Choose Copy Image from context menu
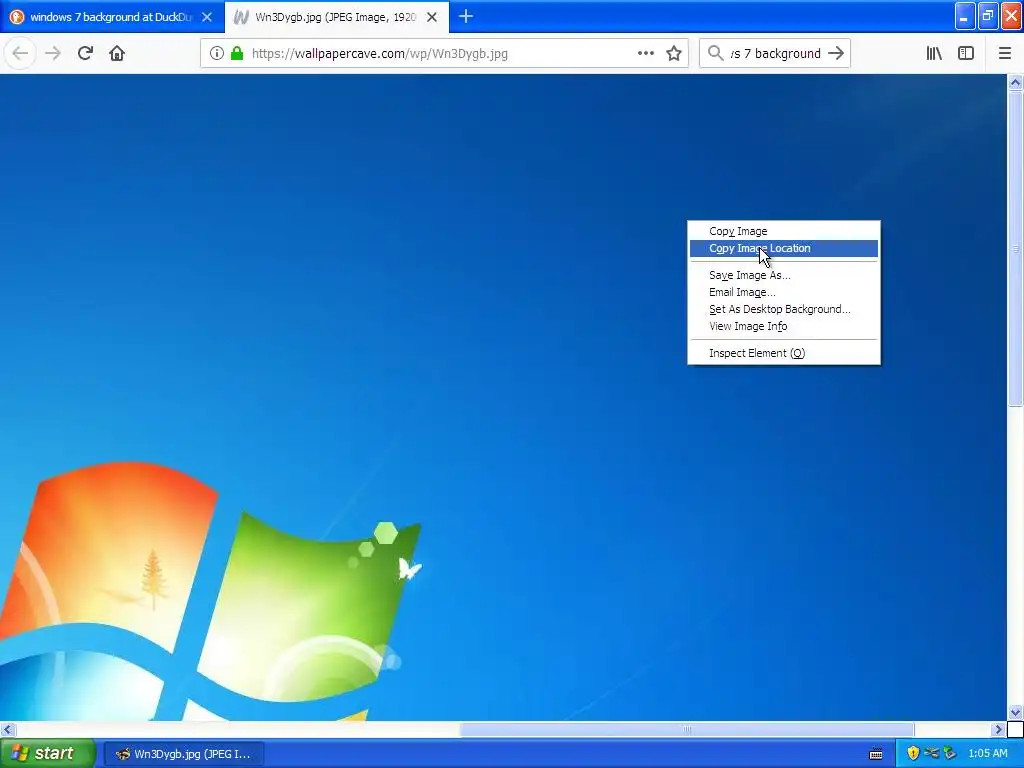This screenshot has width=1024, height=768. (x=784, y=231)
